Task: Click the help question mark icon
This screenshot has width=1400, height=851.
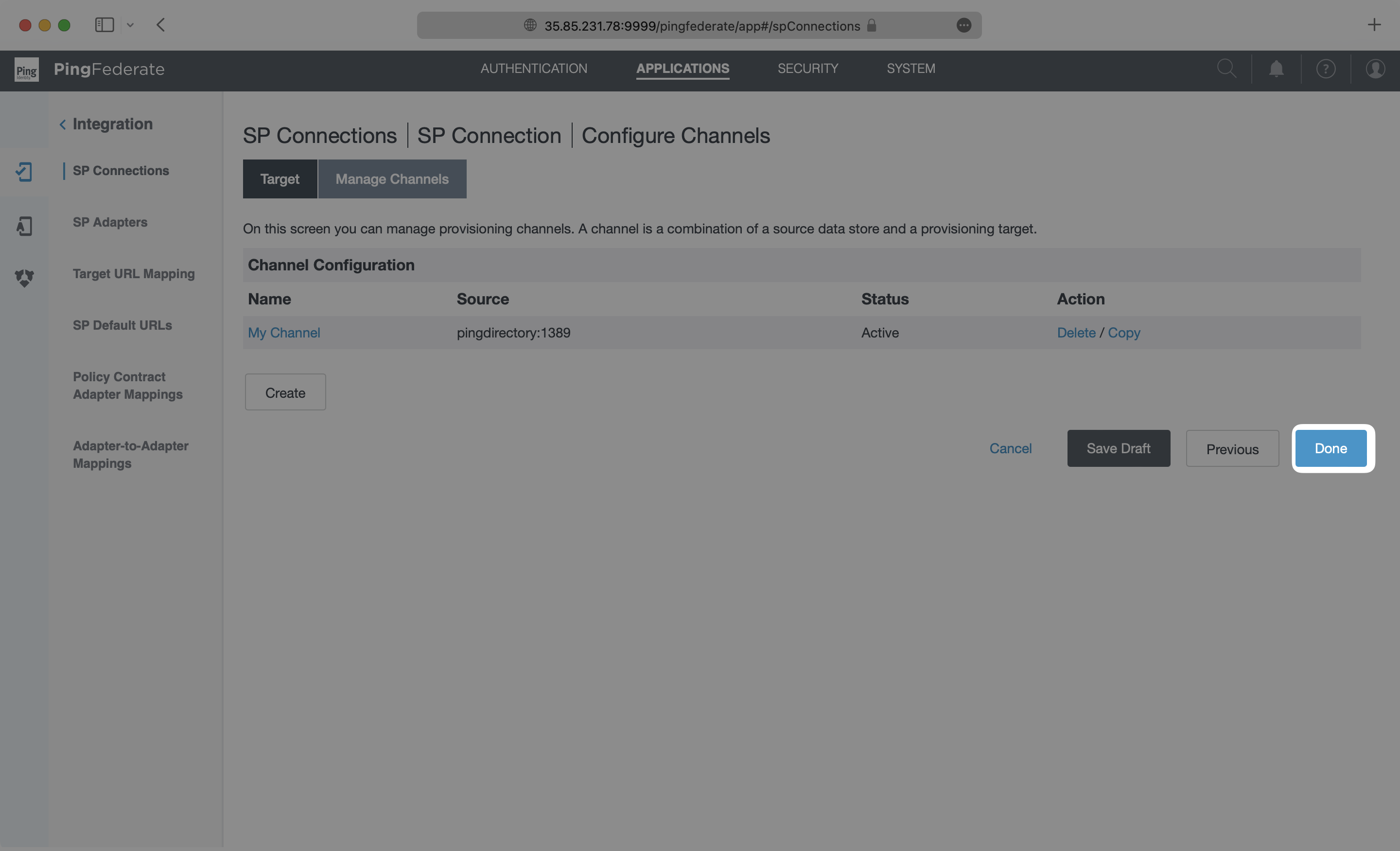Action: pos(1325,69)
